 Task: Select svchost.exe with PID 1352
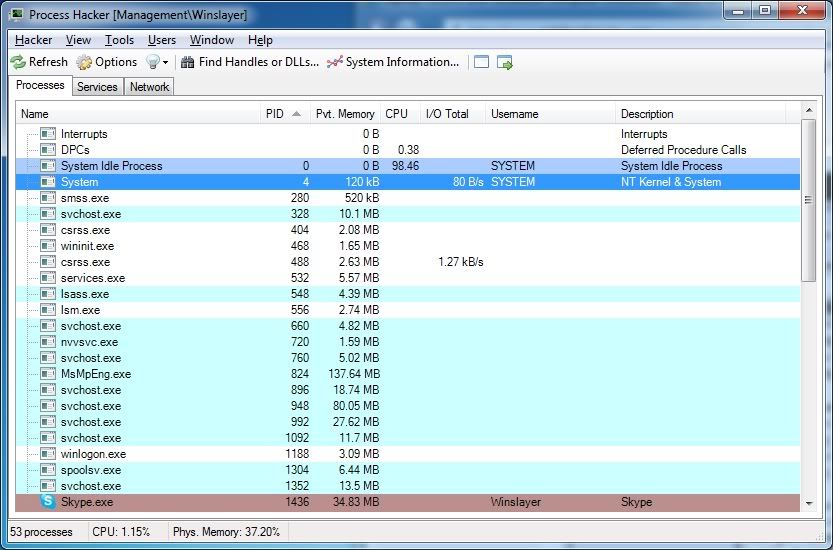click(407, 486)
